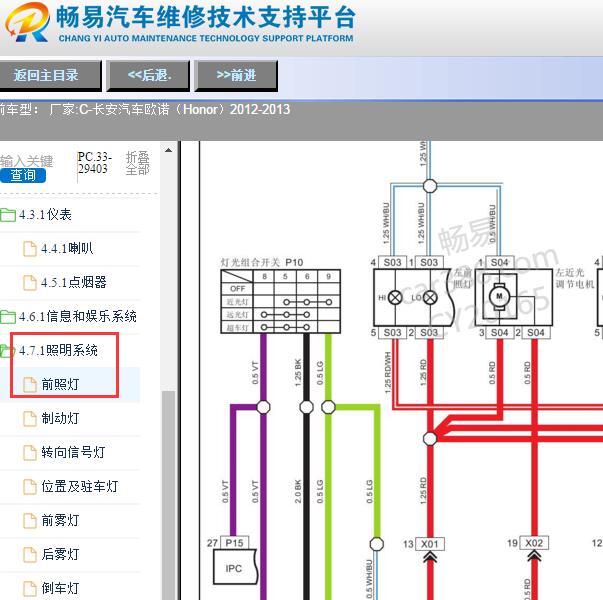
Task: Open 4.4.1喇叭 tree entry
Action: point(67,248)
